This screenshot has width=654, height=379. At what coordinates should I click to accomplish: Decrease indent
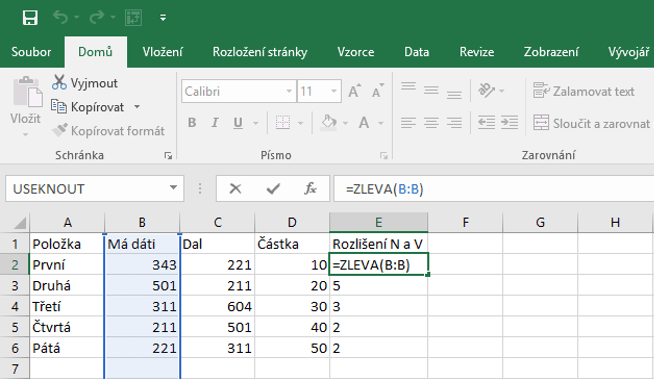pyautogui.click(x=486, y=123)
